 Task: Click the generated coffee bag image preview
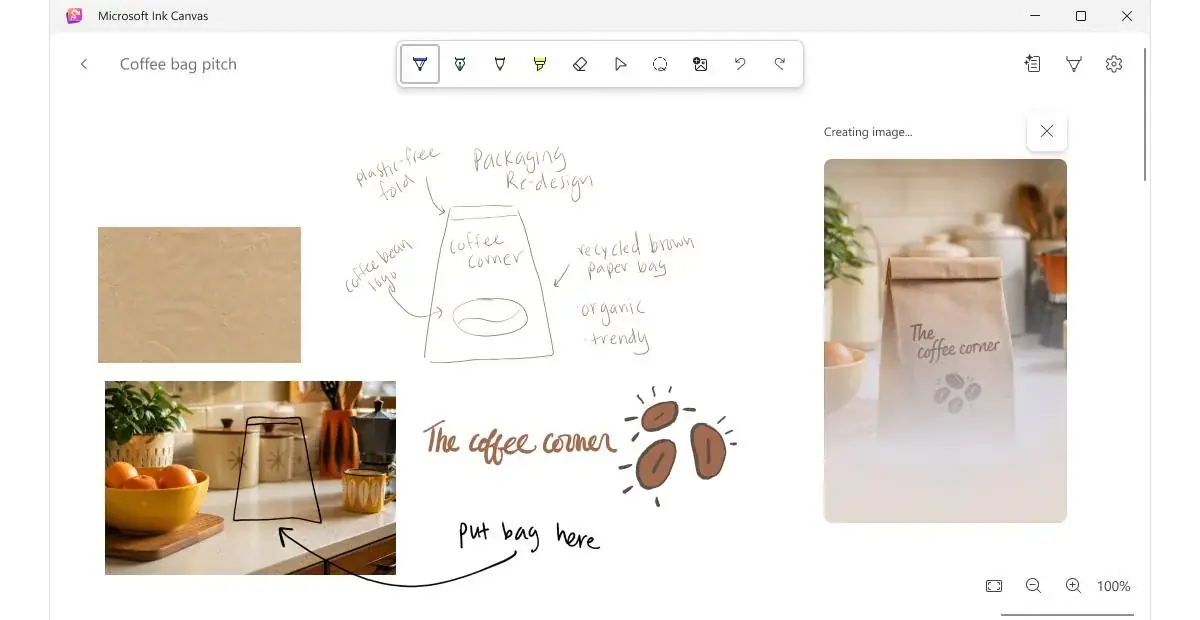945,341
